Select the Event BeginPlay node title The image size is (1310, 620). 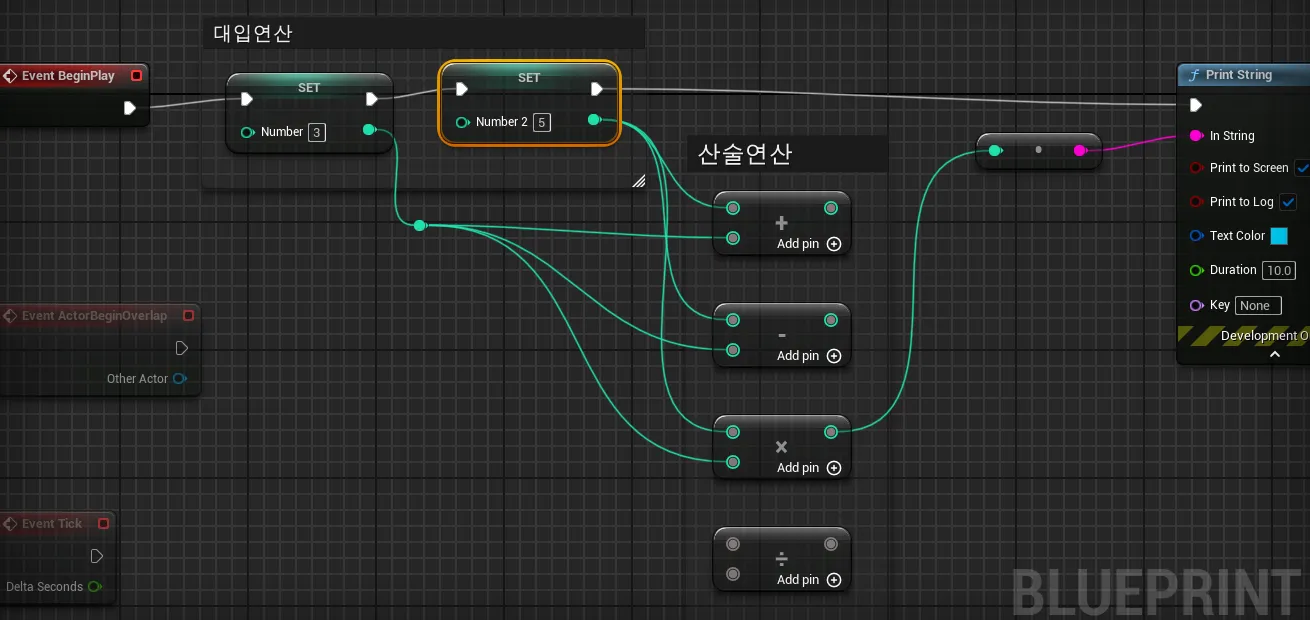(68, 76)
